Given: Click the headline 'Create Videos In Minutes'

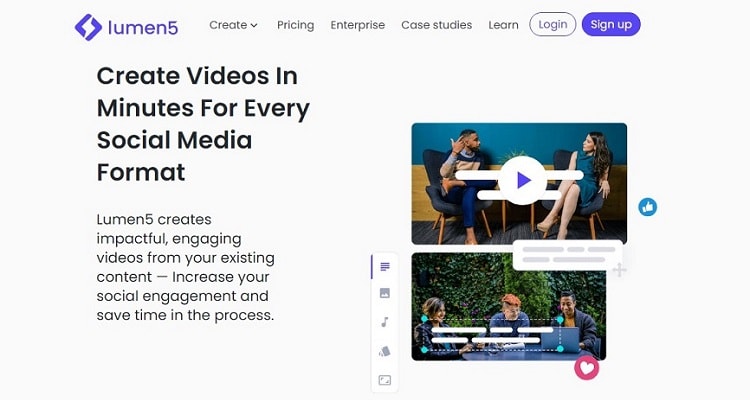Looking at the screenshot, I should (203, 124).
